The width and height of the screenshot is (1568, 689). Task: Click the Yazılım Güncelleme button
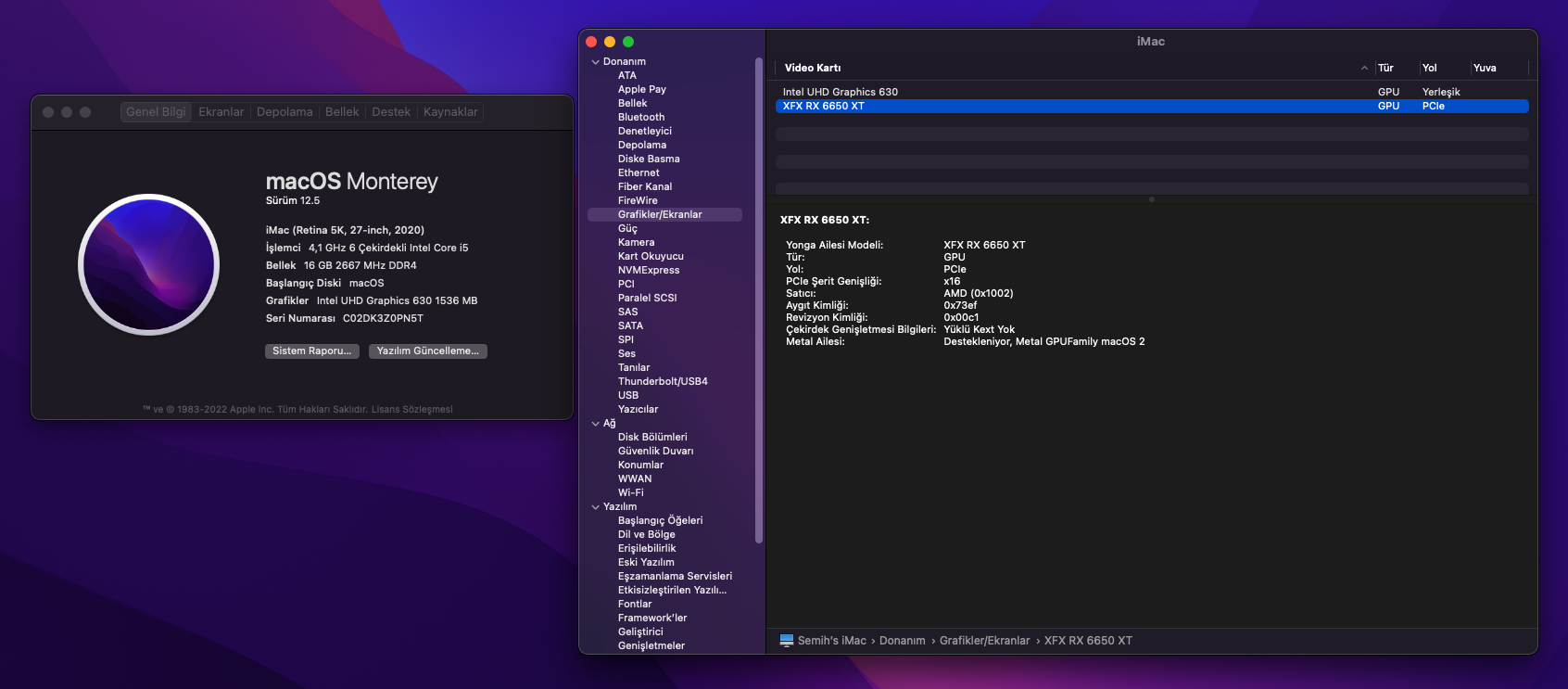click(x=427, y=351)
